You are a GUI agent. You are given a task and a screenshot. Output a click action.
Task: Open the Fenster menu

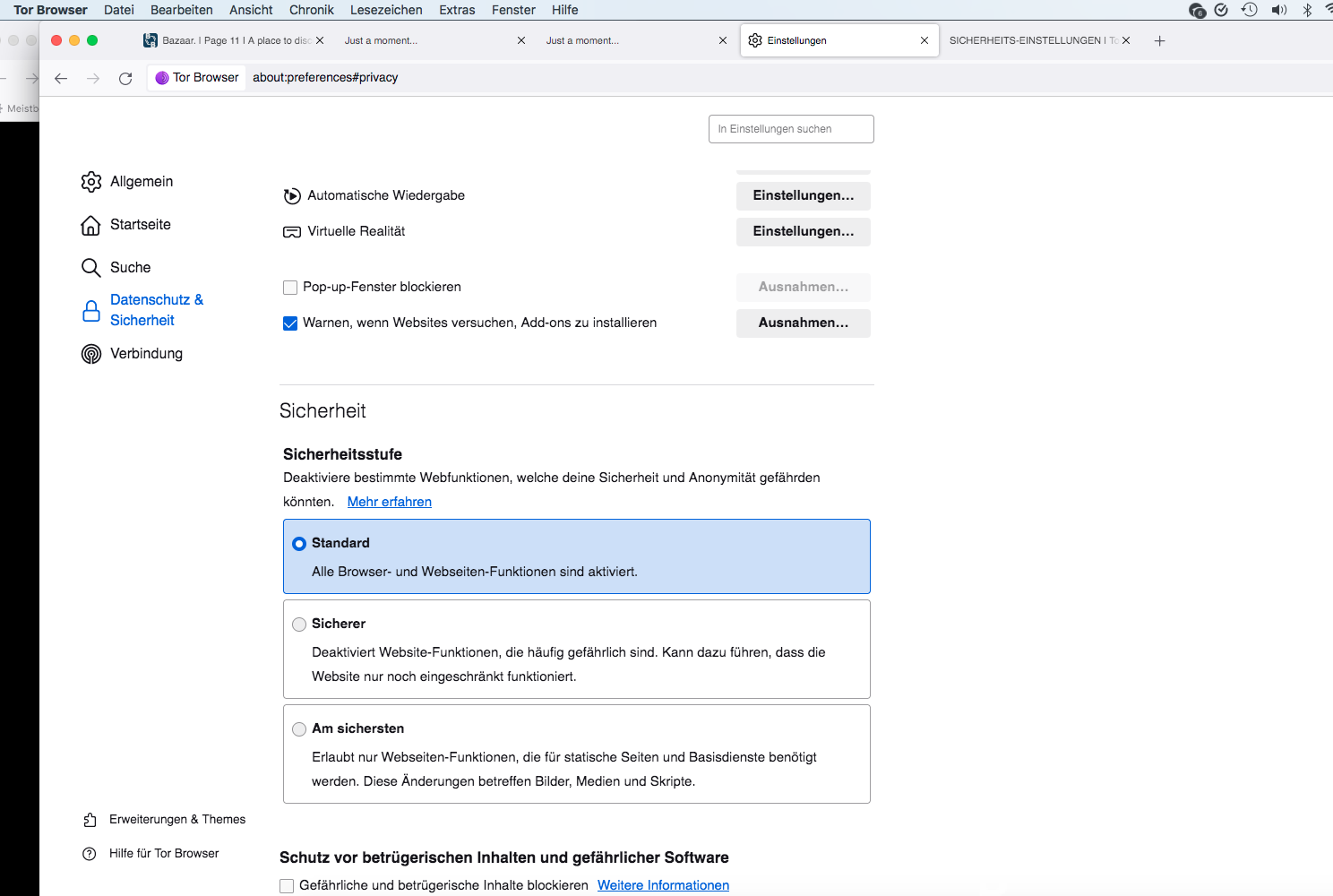click(x=513, y=10)
